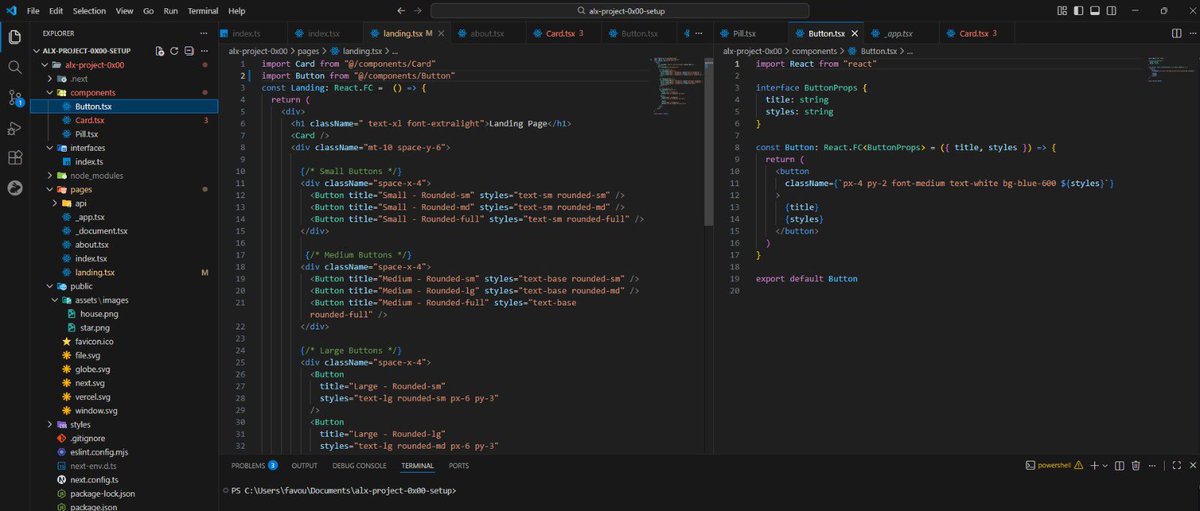Open the File menu
Image resolution: width=1200 pixels, height=511 pixels.
click(33, 10)
